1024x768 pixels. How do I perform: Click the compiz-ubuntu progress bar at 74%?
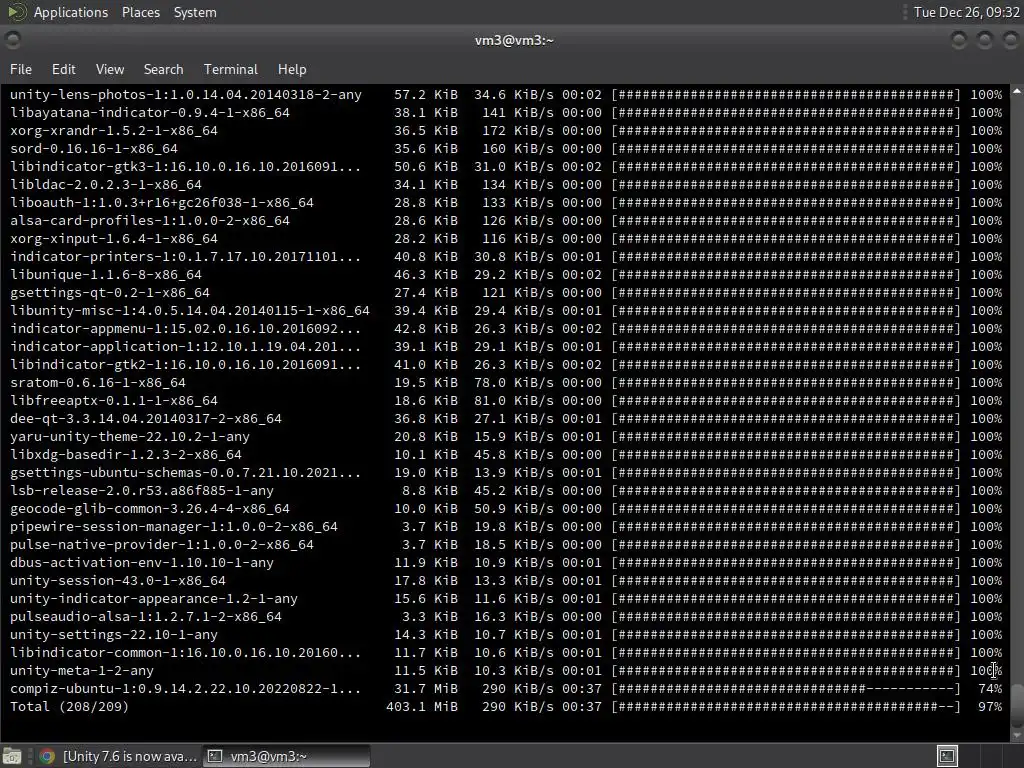(786, 688)
